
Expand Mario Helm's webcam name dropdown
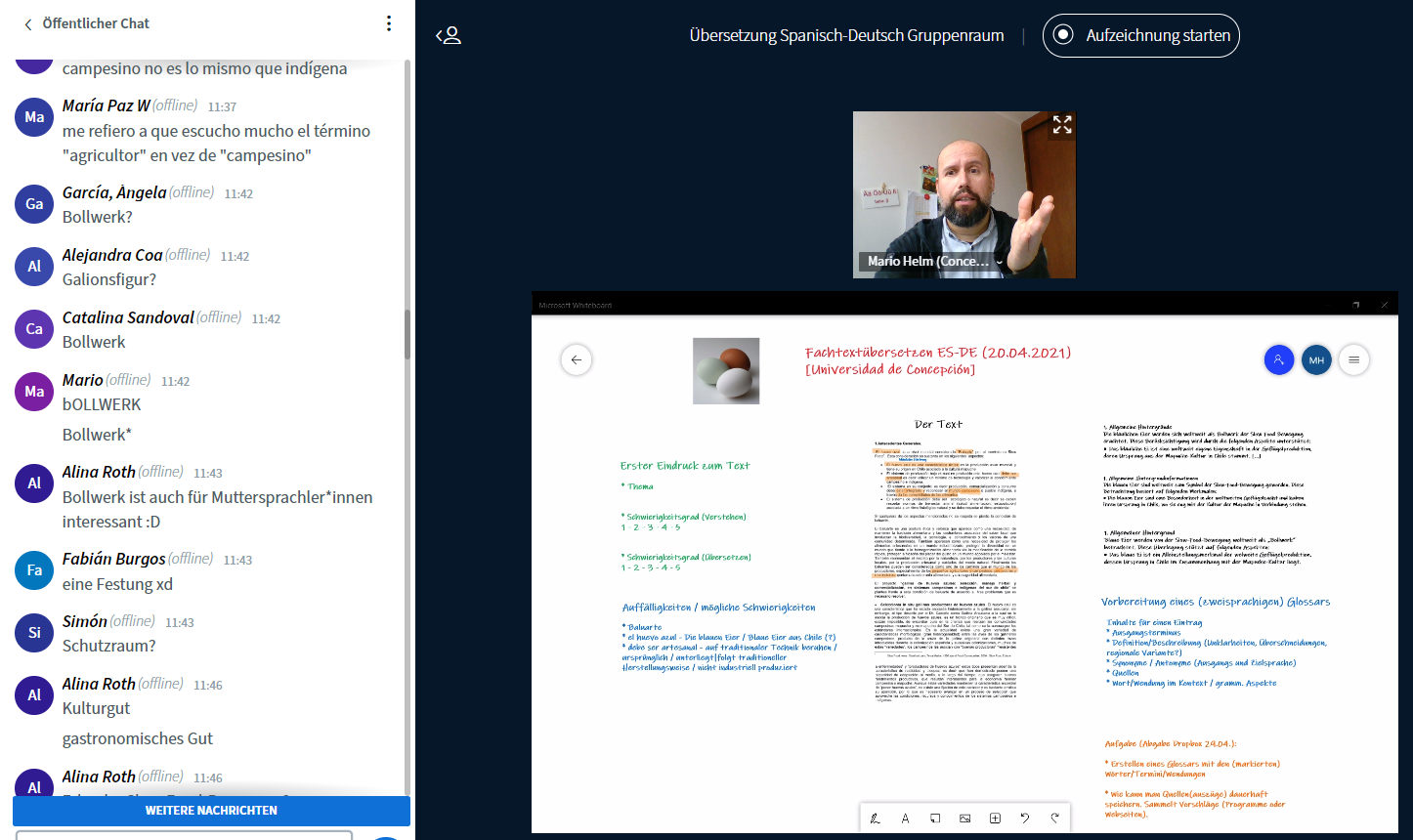click(x=1000, y=262)
